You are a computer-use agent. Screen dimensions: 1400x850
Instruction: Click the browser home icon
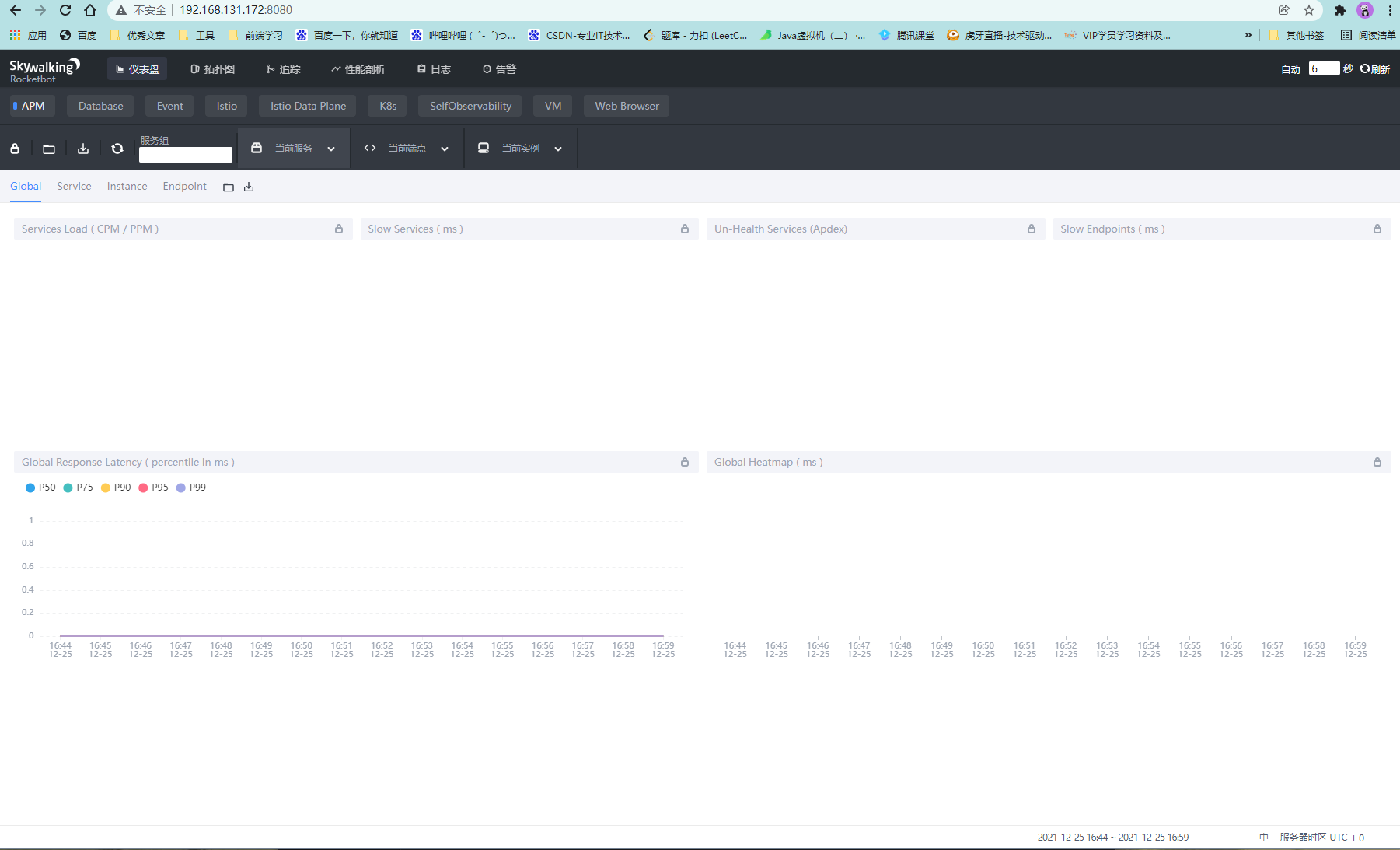tap(90, 10)
